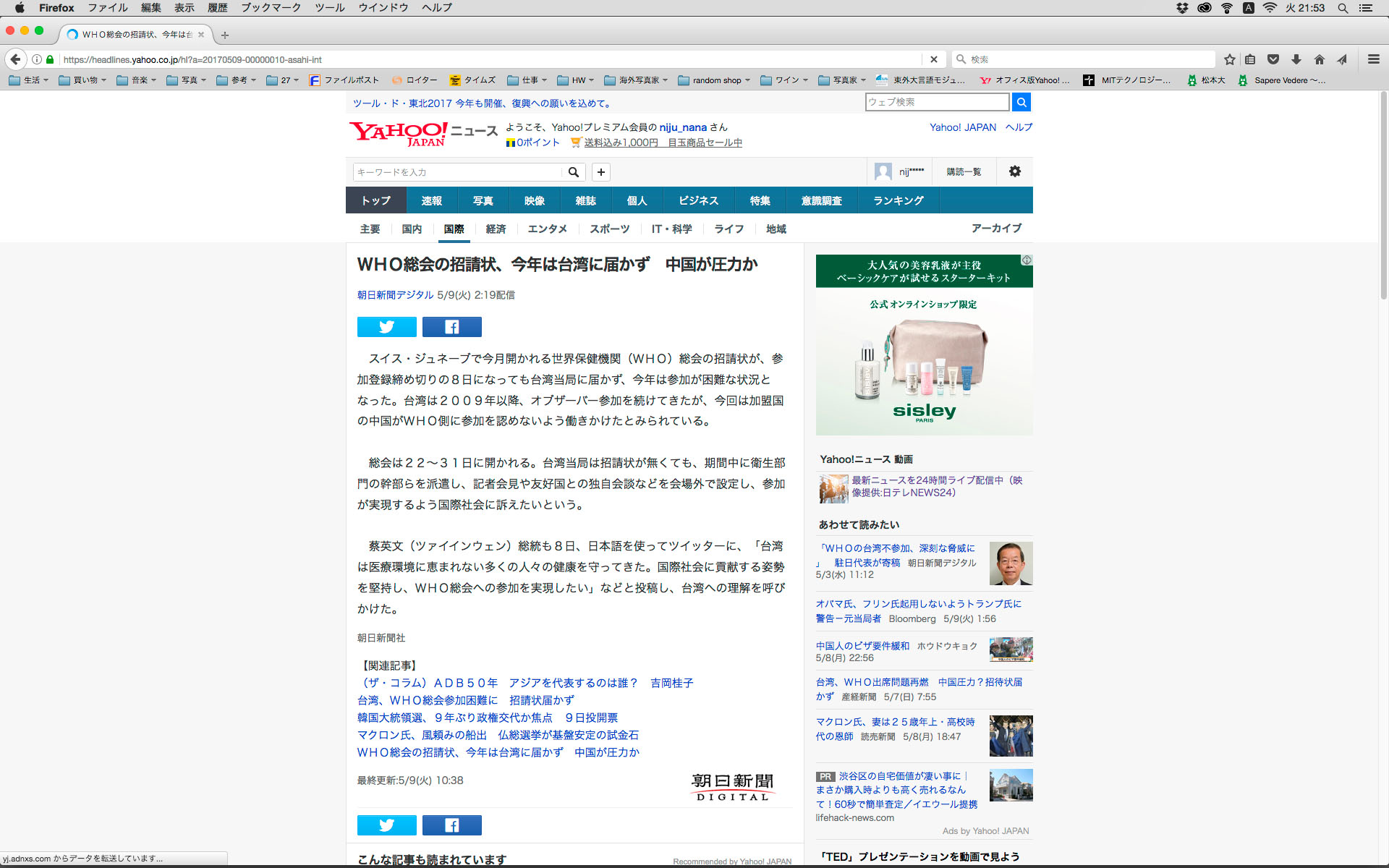This screenshot has height=868, width=1389.
Task: Open the ブックマーク menu in menu bar
Action: point(271,8)
